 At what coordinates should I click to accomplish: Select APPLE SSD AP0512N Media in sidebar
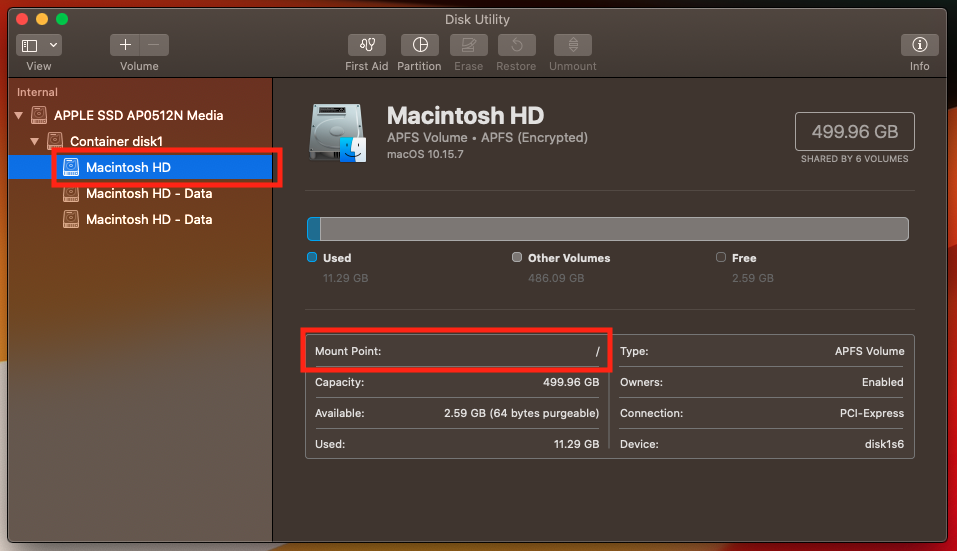tap(140, 115)
